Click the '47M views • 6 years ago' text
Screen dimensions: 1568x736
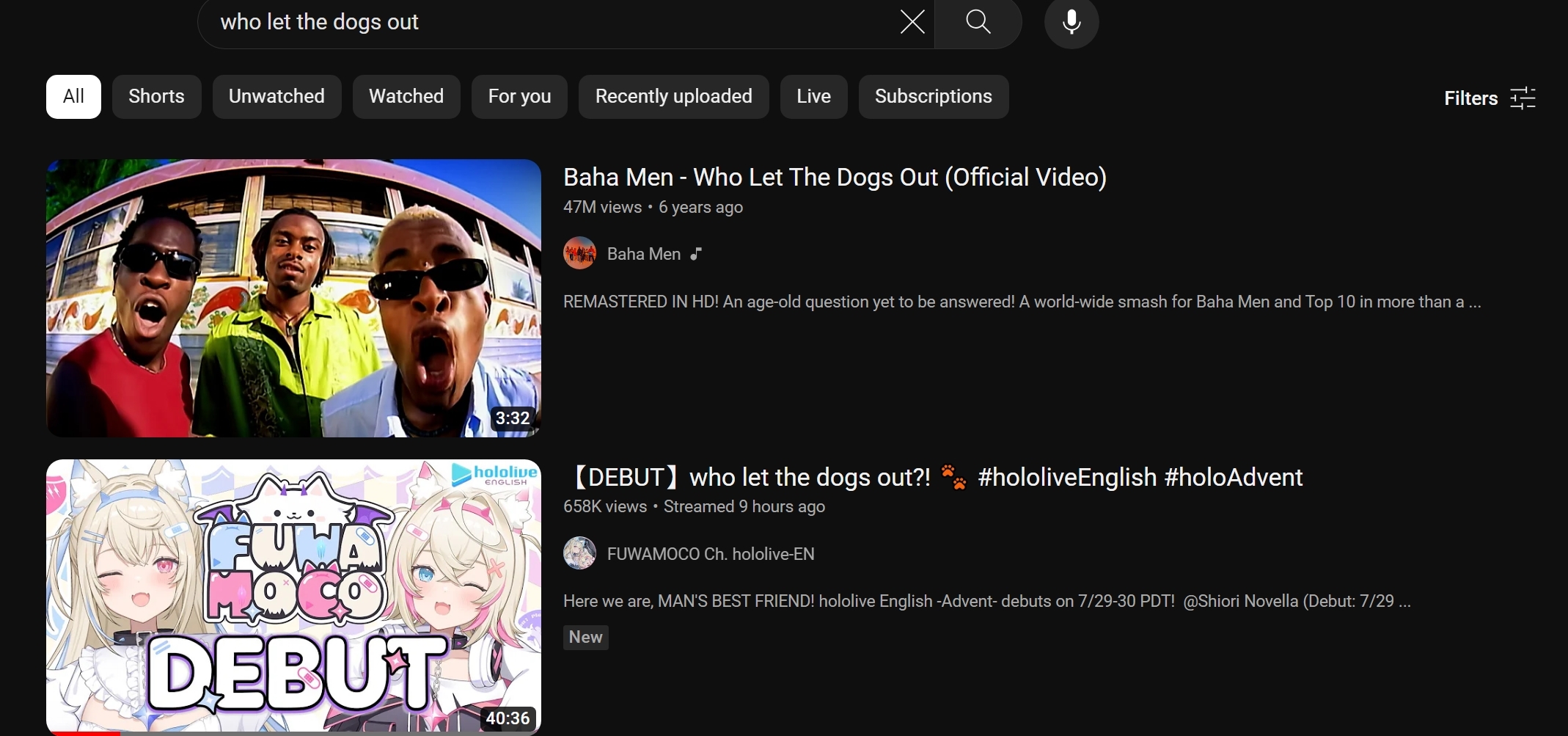point(653,207)
